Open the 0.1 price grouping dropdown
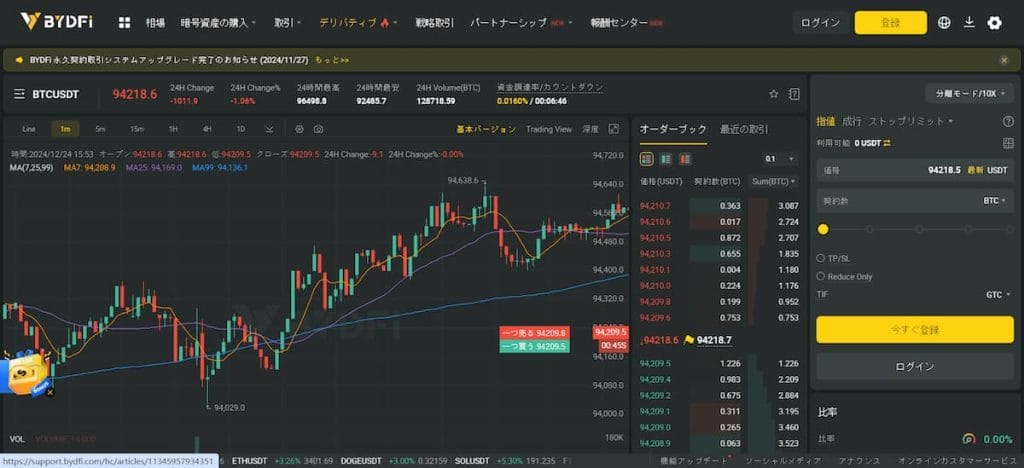Image resolution: width=1024 pixels, height=468 pixels. (780, 159)
